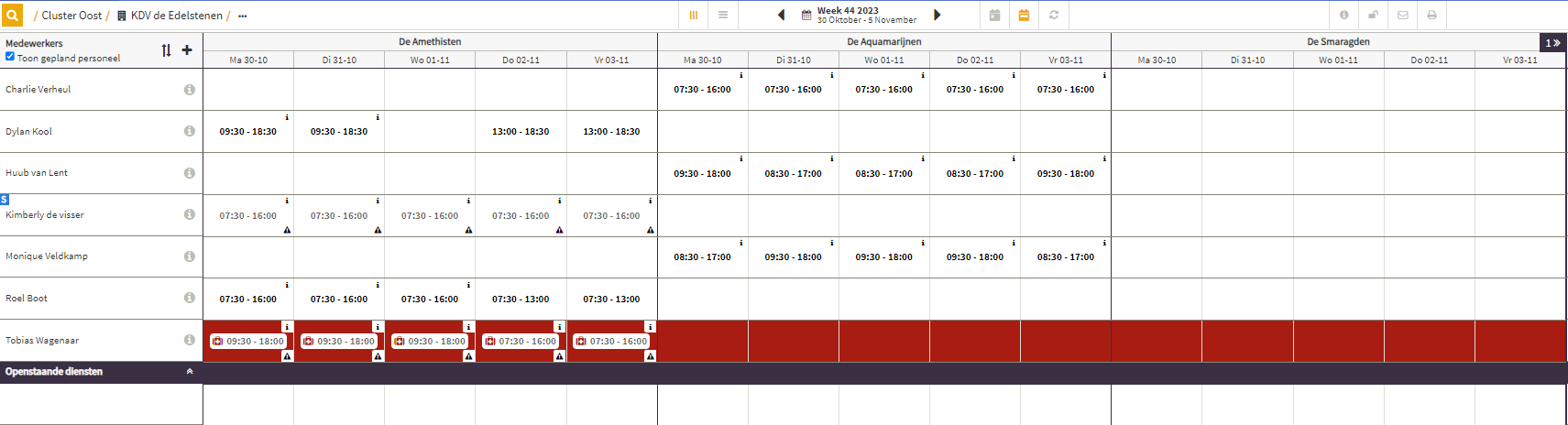Expand the breadcrumb ellipsis menu

pos(242,16)
